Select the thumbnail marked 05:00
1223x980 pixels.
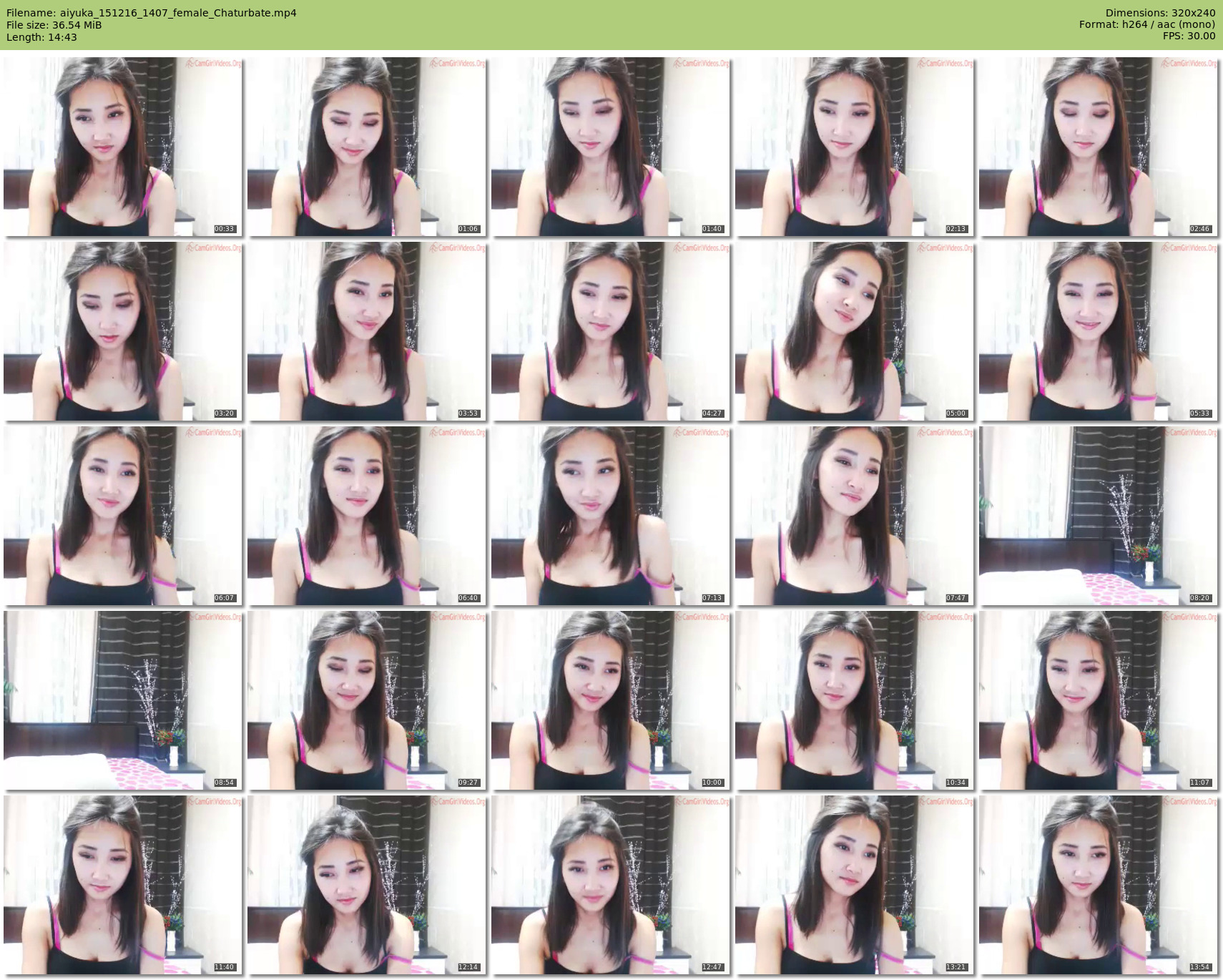tap(854, 331)
